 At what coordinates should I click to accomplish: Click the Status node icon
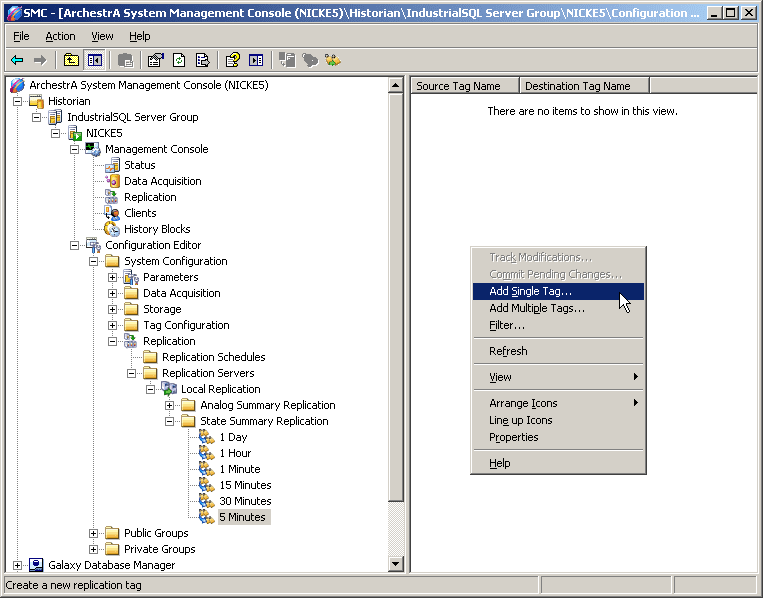tap(112, 165)
